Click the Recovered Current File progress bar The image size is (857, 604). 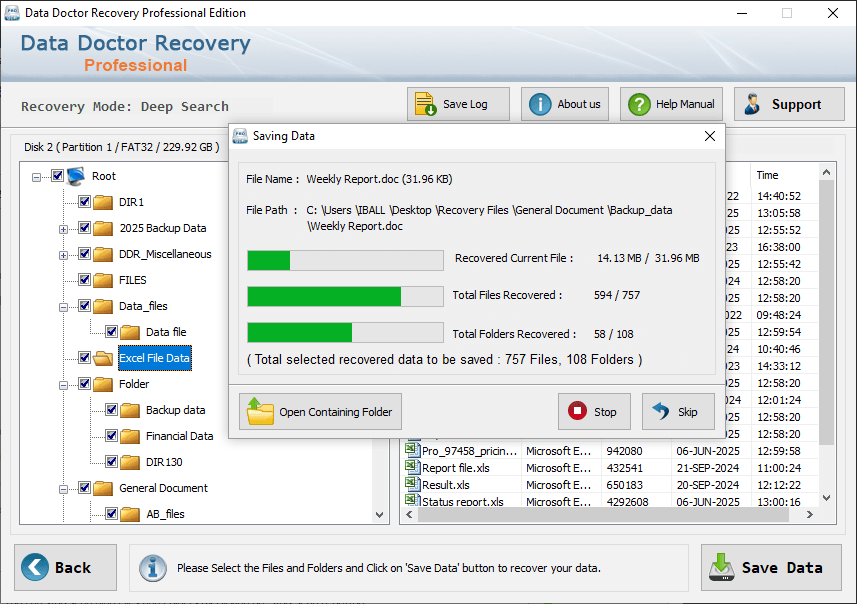(345, 260)
